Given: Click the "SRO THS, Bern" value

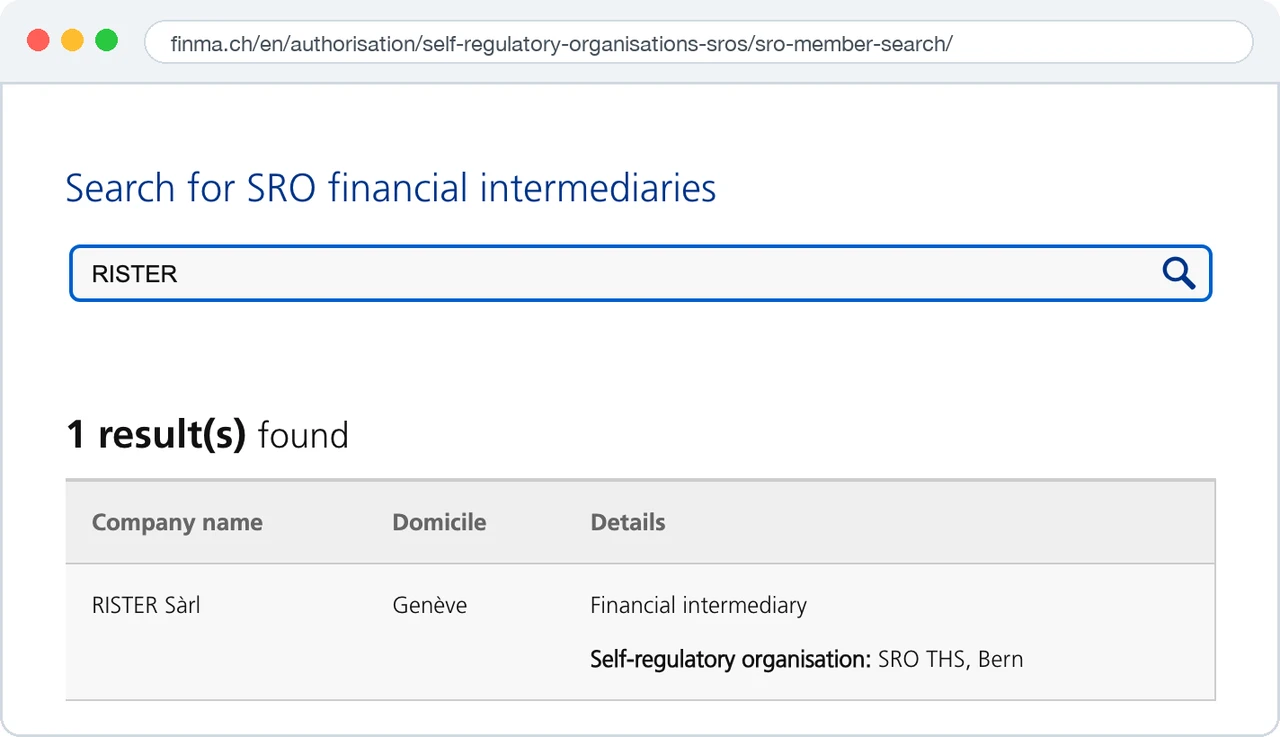Looking at the screenshot, I should click(951, 659).
